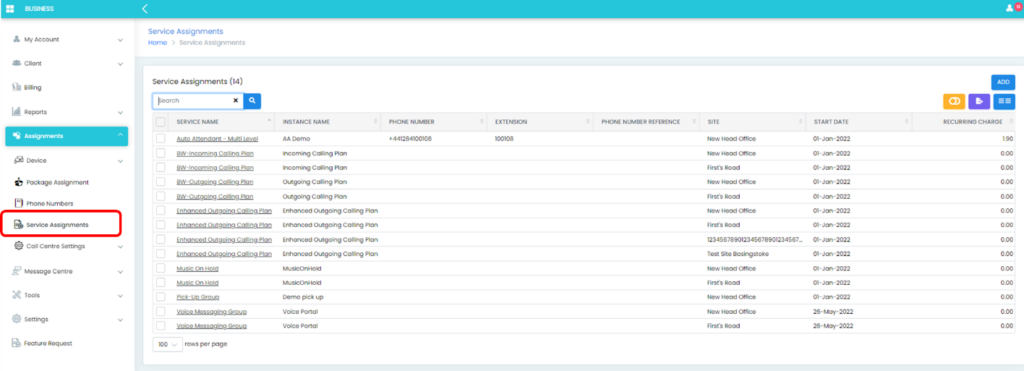Click the orange toolbar icon button
This screenshot has height=371, width=1024.
(x=954, y=101)
